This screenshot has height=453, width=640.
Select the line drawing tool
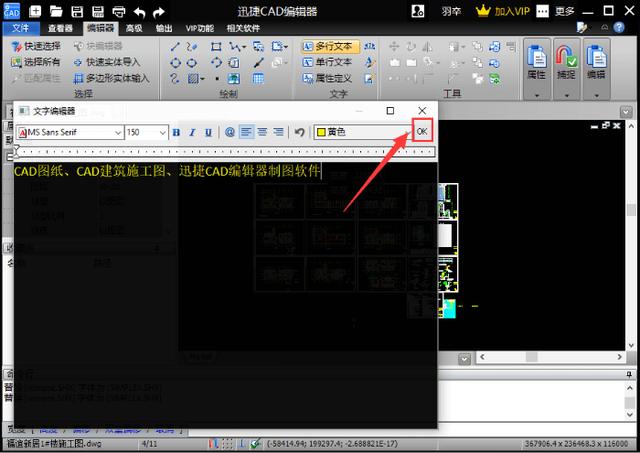click(175, 47)
